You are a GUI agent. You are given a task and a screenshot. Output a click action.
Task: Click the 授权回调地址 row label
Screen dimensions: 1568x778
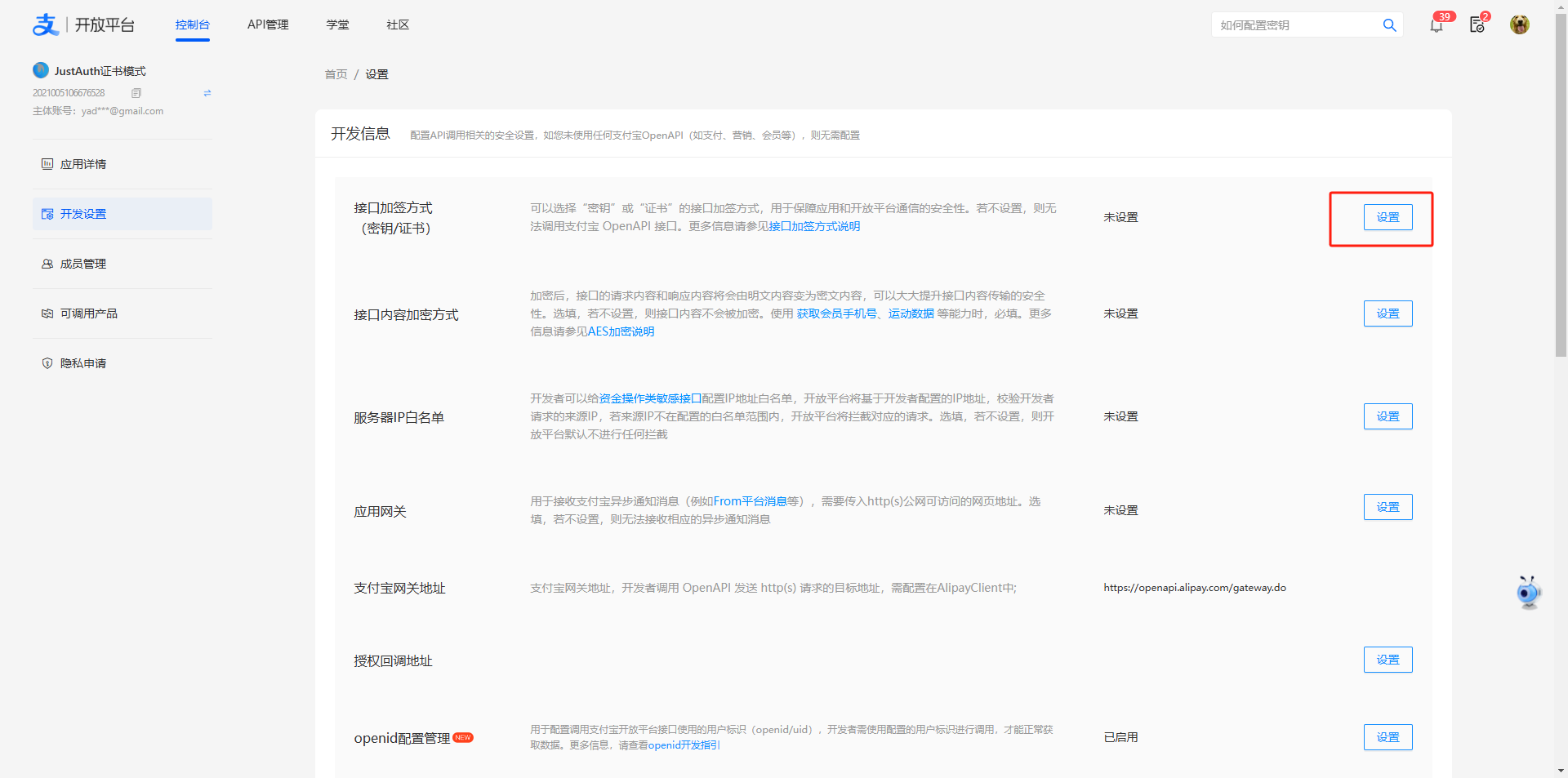tap(393, 660)
